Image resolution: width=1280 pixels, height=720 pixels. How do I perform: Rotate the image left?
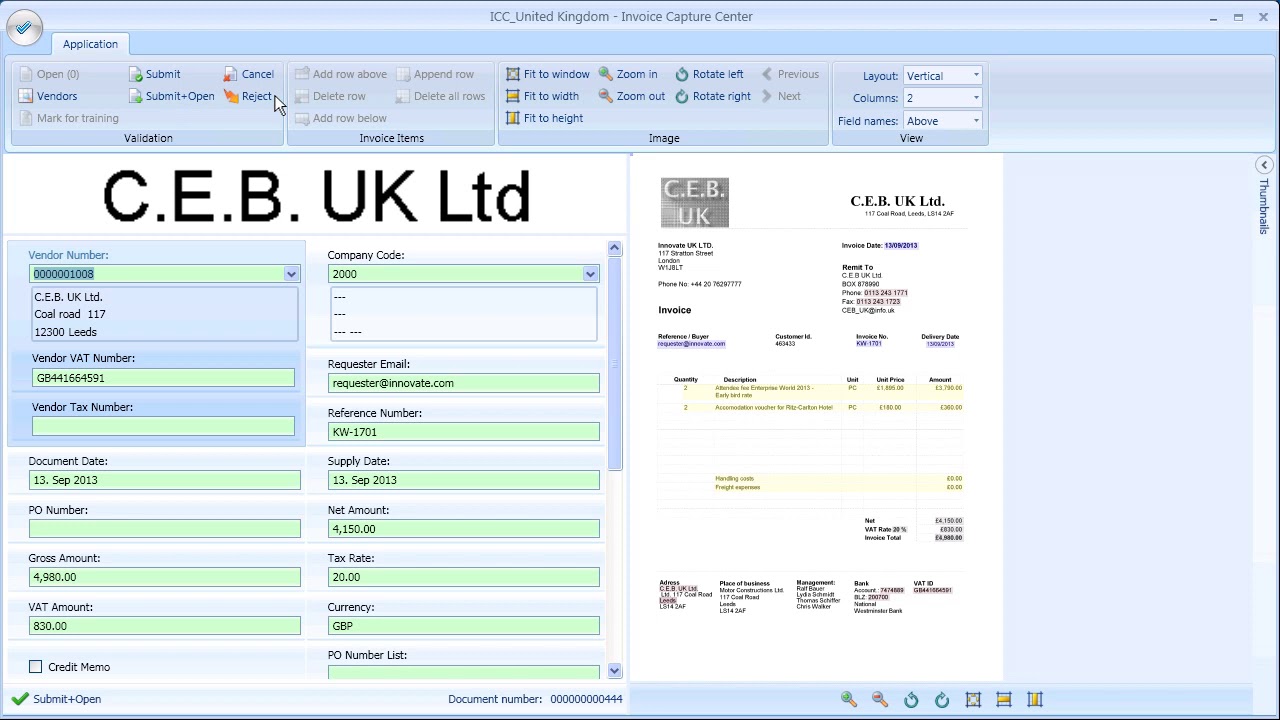click(709, 74)
